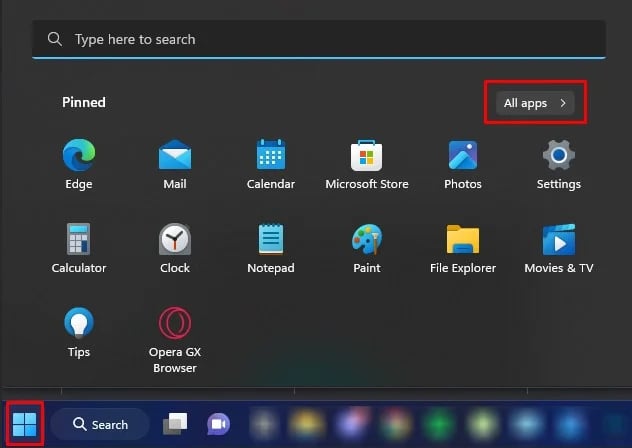This screenshot has height=448, width=632.
Task: Open the Calendar app
Action: pyautogui.click(x=271, y=164)
